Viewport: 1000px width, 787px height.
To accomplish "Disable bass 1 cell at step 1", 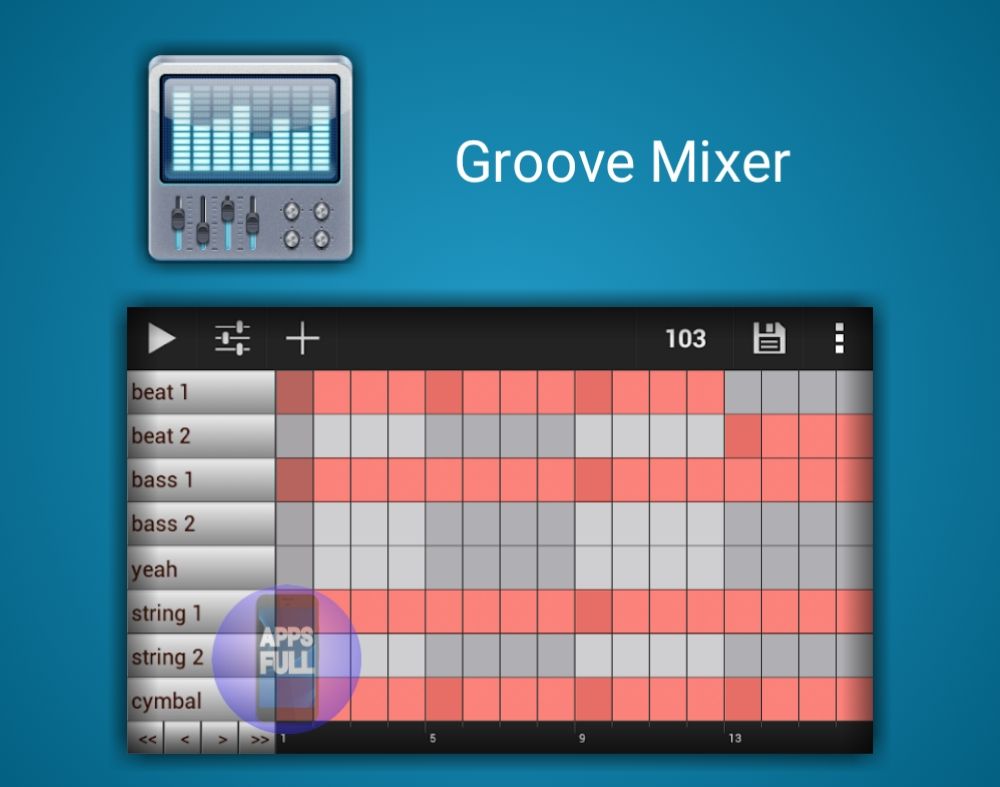I will (295, 480).
